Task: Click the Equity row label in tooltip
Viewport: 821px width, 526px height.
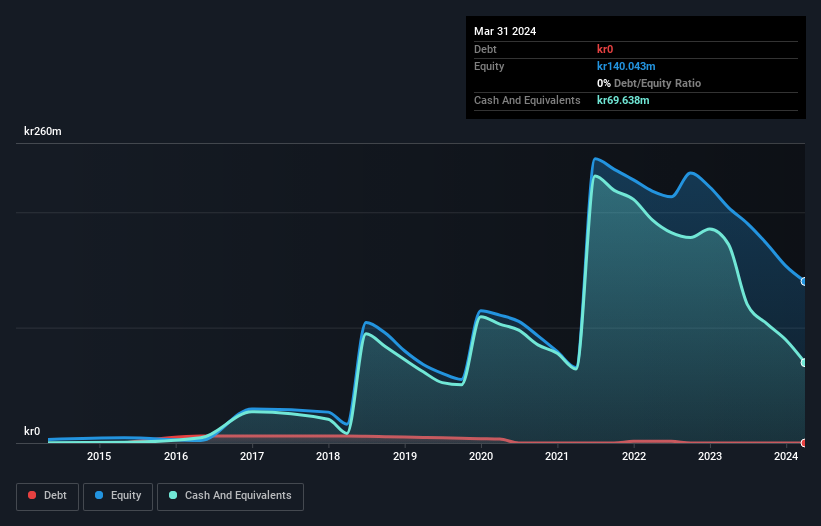Action: (x=489, y=66)
